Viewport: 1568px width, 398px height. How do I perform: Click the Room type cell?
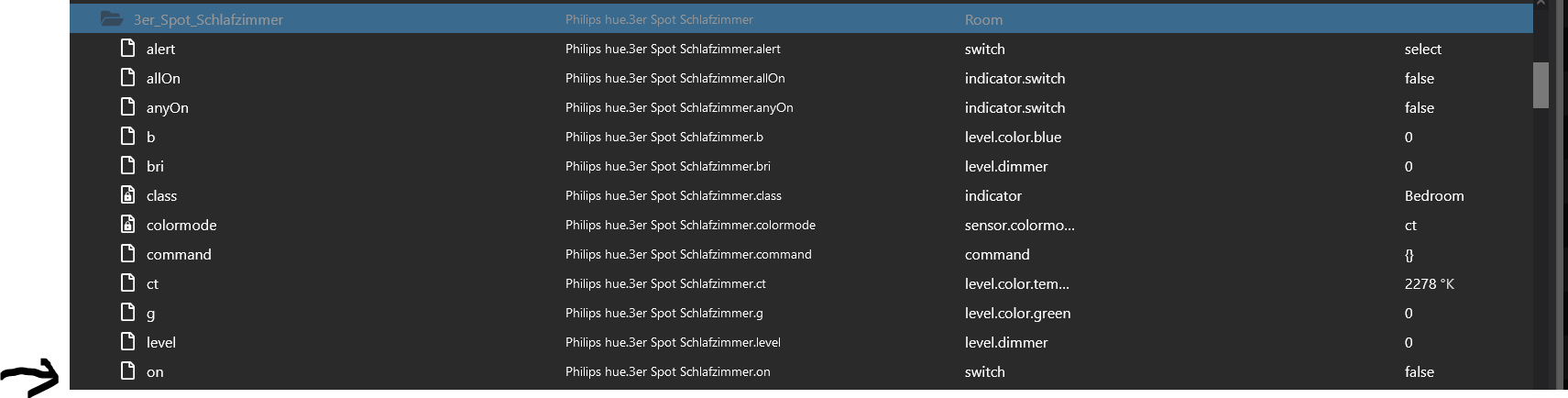click(983, 19)
